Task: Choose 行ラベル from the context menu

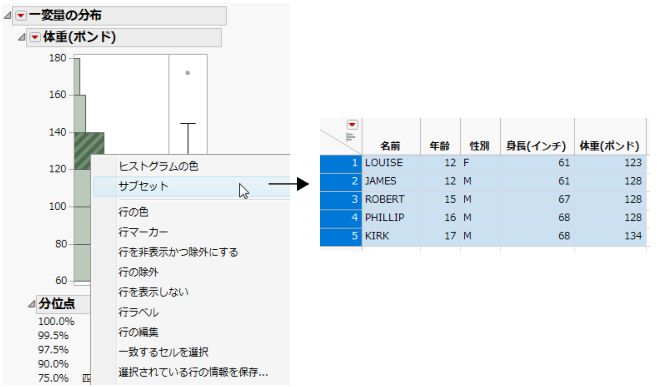Action: coord(138,312)
